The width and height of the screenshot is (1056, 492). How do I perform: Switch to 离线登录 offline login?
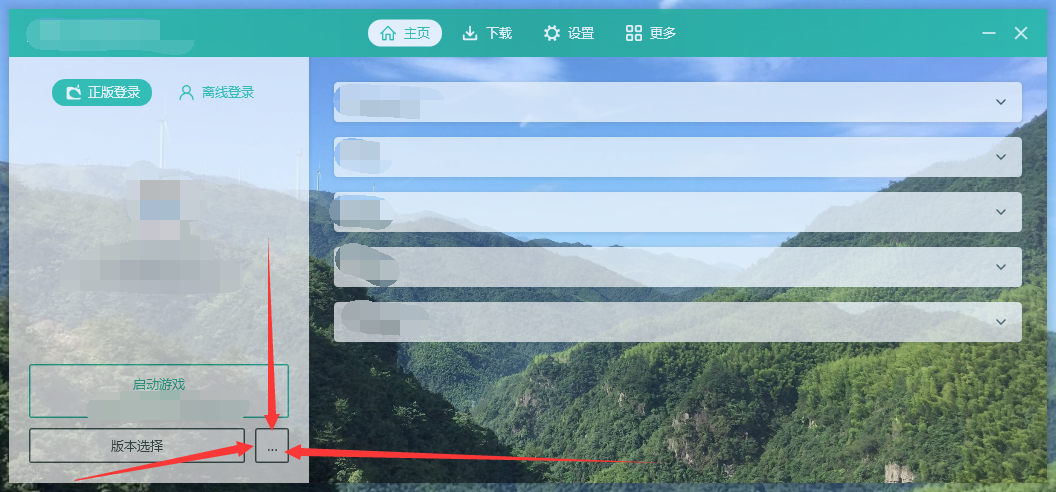point(216,92)
